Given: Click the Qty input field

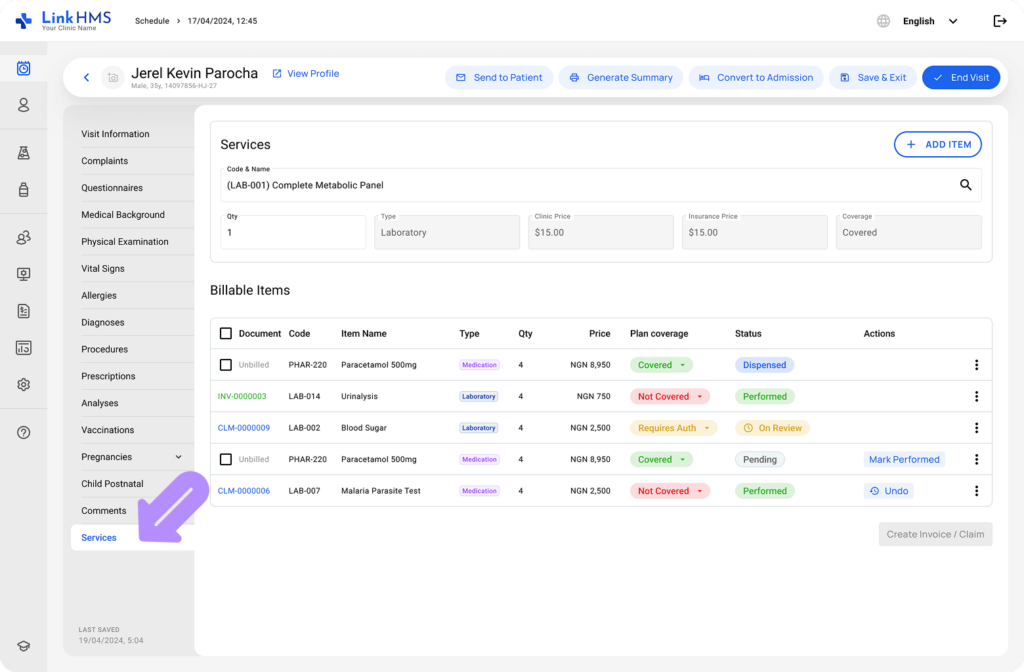Looking at the screenshot, I should coord(293,232).
